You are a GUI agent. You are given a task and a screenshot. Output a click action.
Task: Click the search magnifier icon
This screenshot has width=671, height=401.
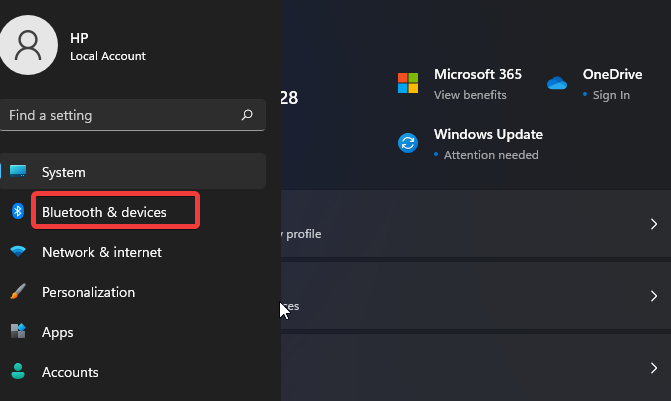[248, 115]
